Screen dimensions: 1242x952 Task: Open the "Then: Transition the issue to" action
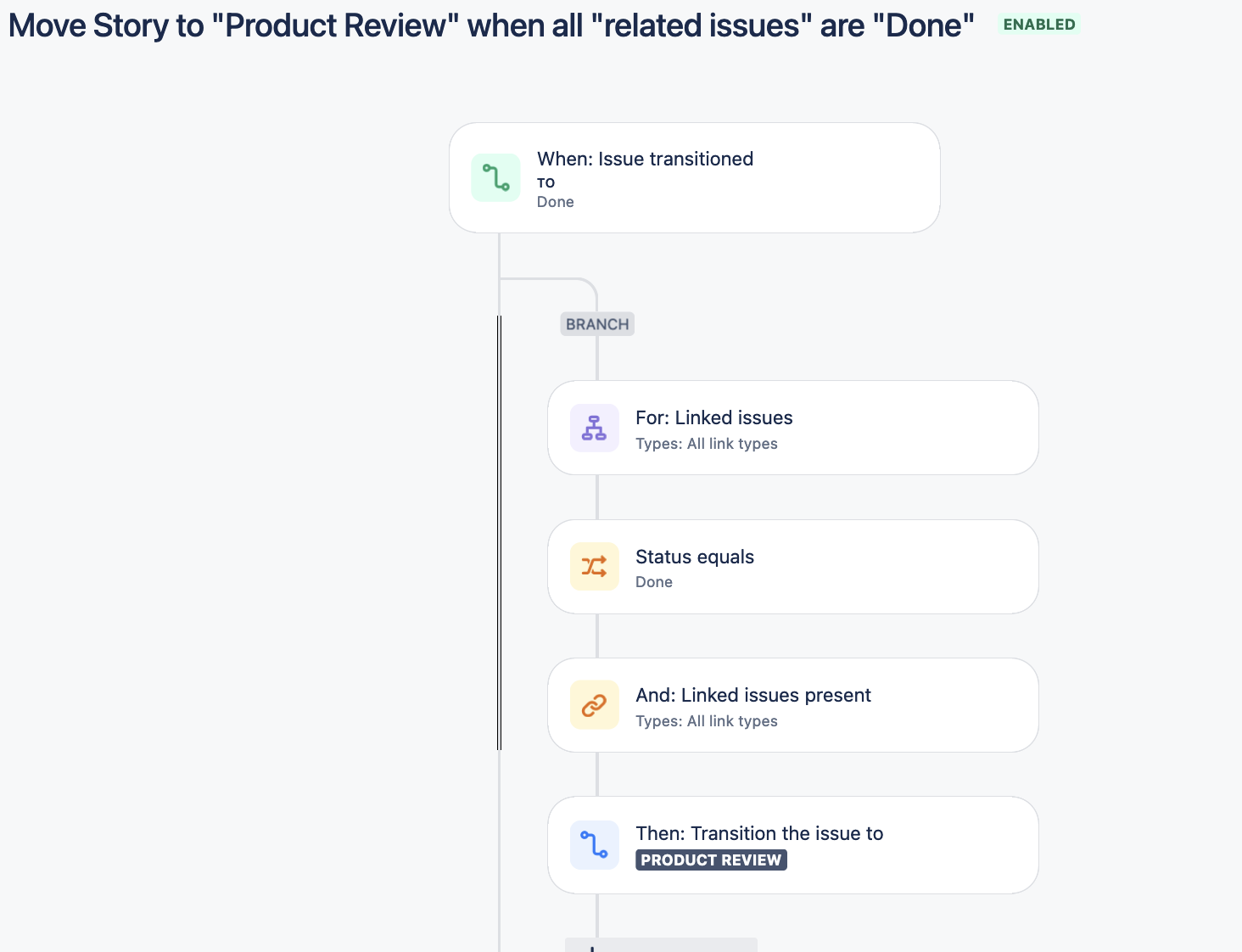792,845
